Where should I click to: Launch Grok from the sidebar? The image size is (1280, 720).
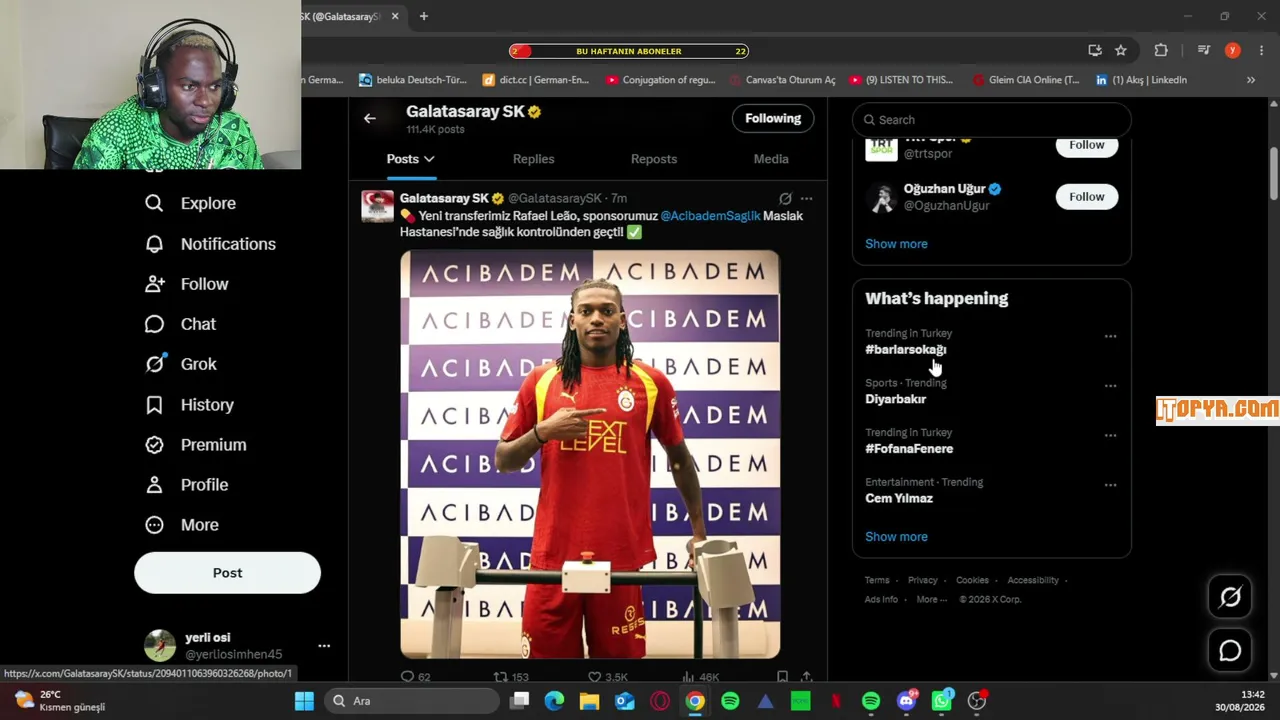[180, 364]
